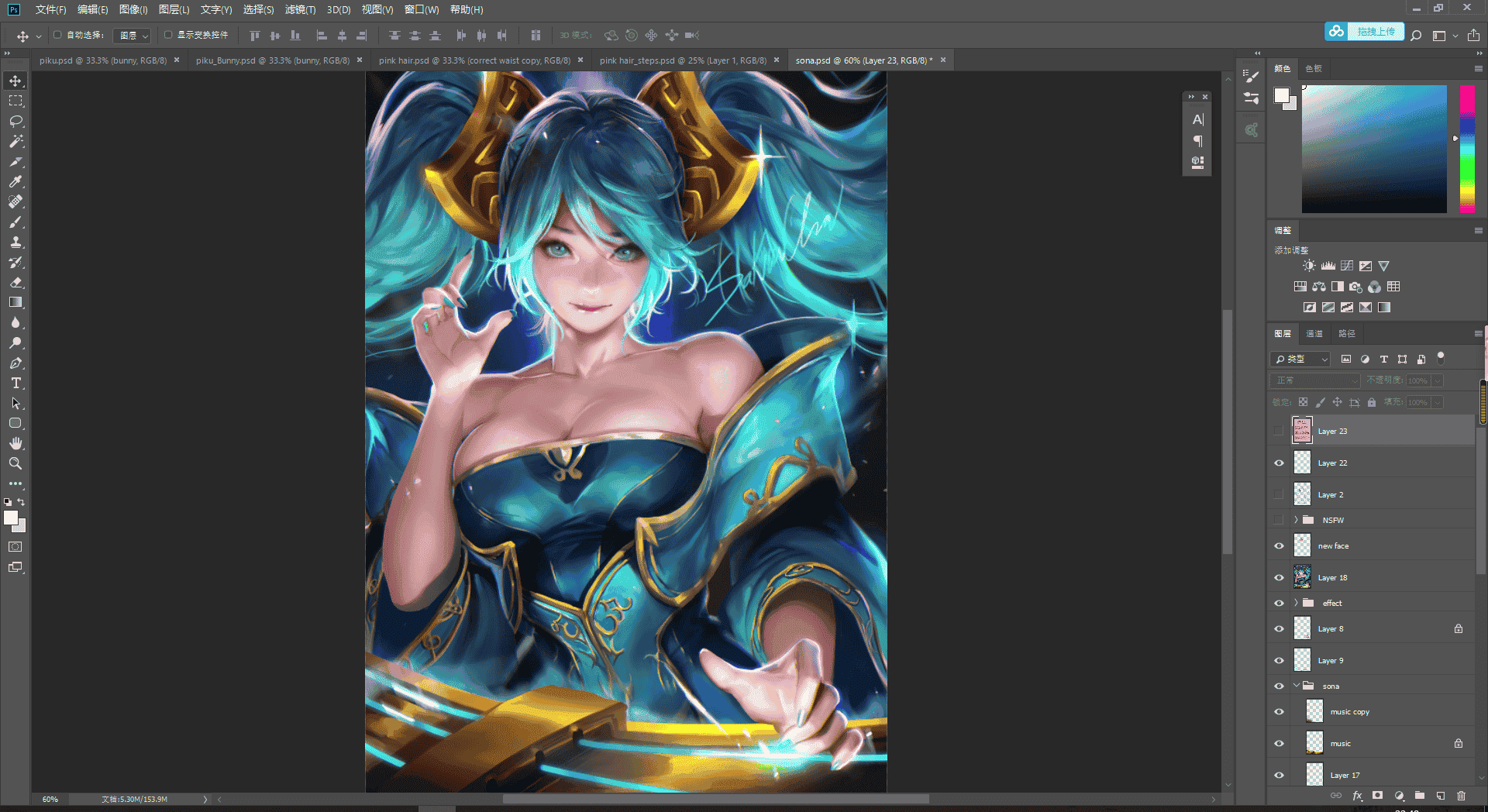Select the Eraser tool
The width and height of the screenshot is (1488, 812).
pyautogui.click(x=15, y=283)
